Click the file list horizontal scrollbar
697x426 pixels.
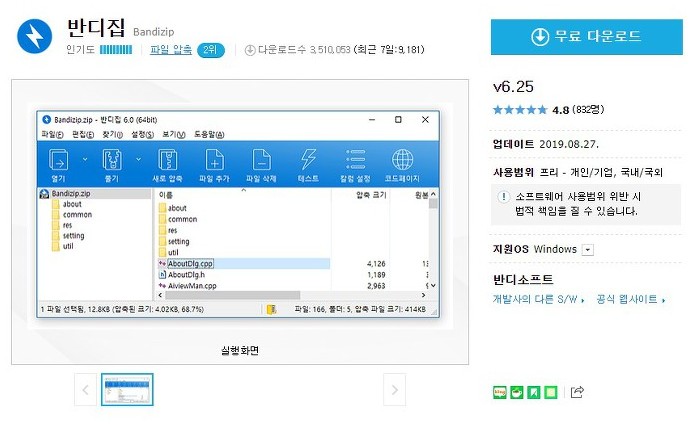point(232,295)
